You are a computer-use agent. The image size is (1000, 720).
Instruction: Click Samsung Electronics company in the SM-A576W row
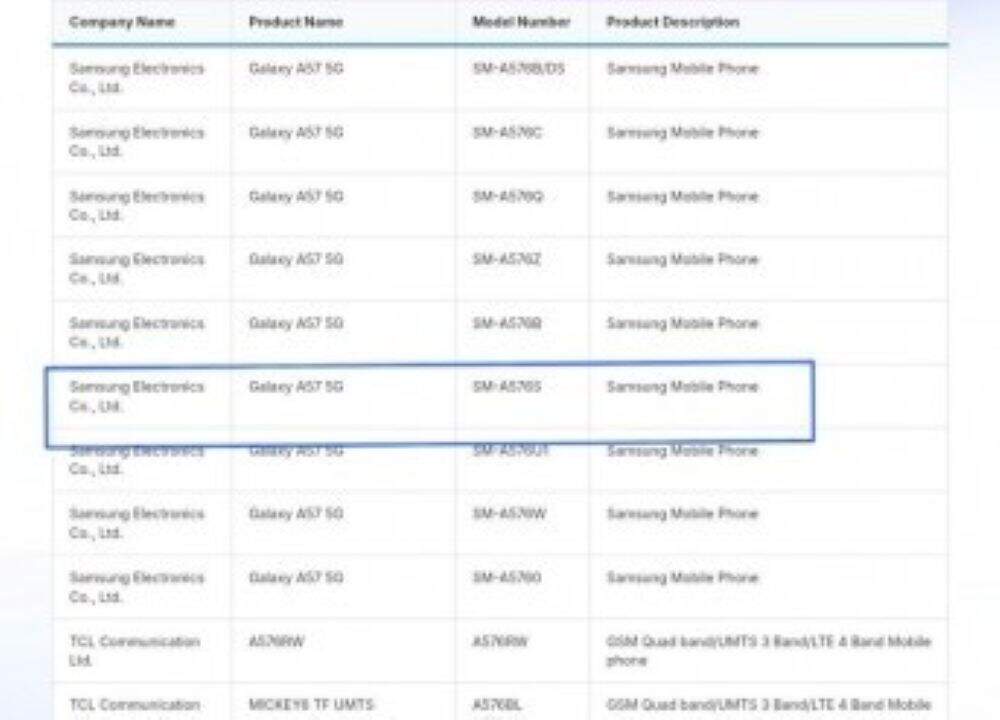pos(136,523)
